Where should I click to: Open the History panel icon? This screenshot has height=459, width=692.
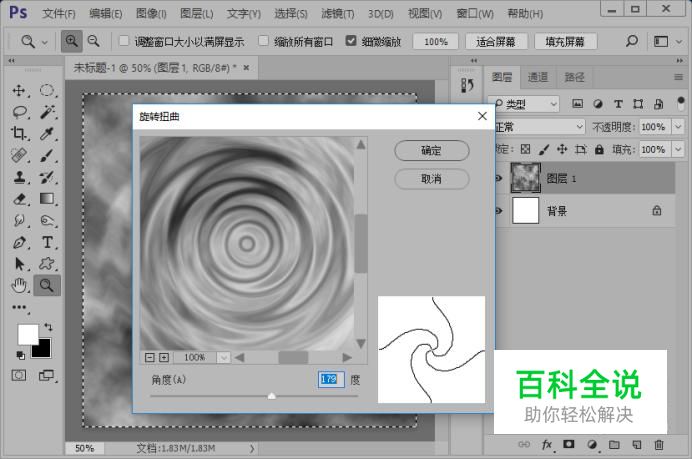(x=467, y=85)
